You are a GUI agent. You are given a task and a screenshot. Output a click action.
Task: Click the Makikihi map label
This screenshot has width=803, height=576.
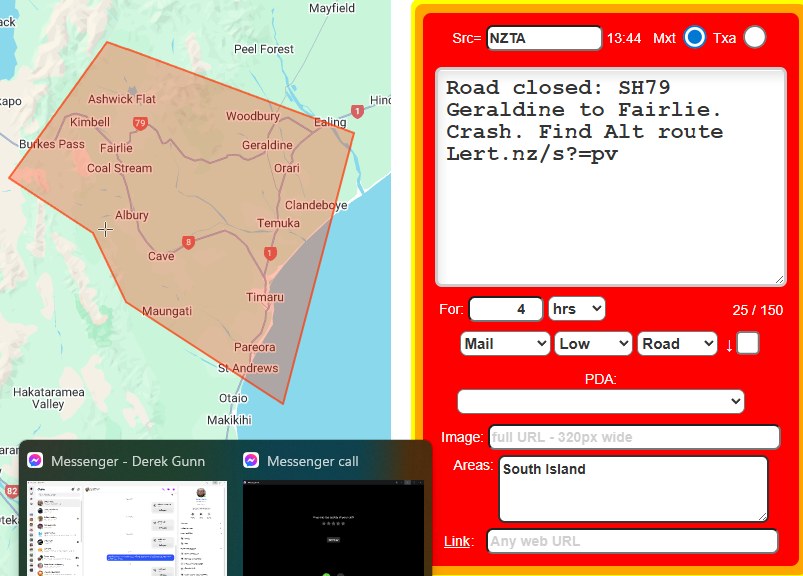(x=229, y=420)
